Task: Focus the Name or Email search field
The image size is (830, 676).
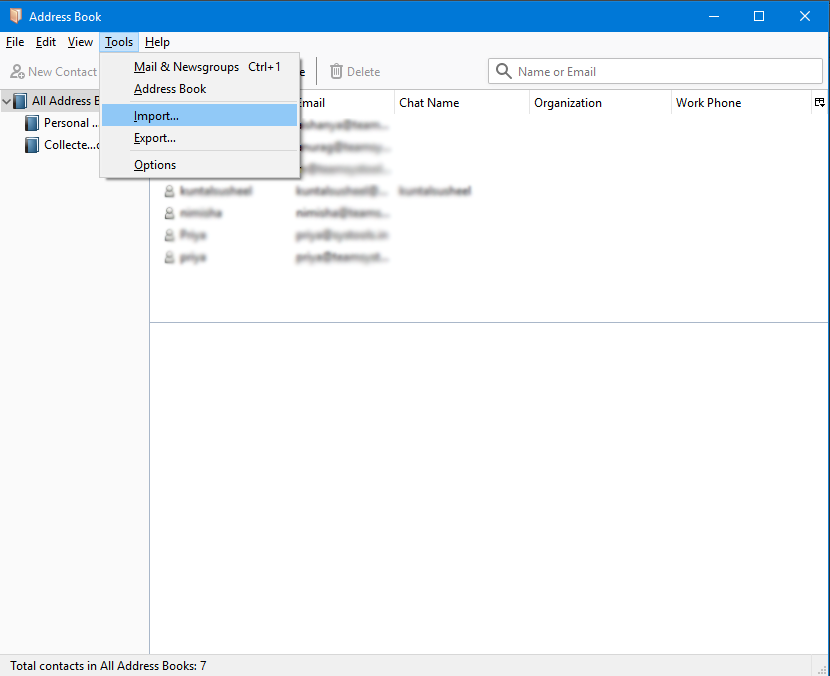Action: pyautogui.click(x=655, y=71)
